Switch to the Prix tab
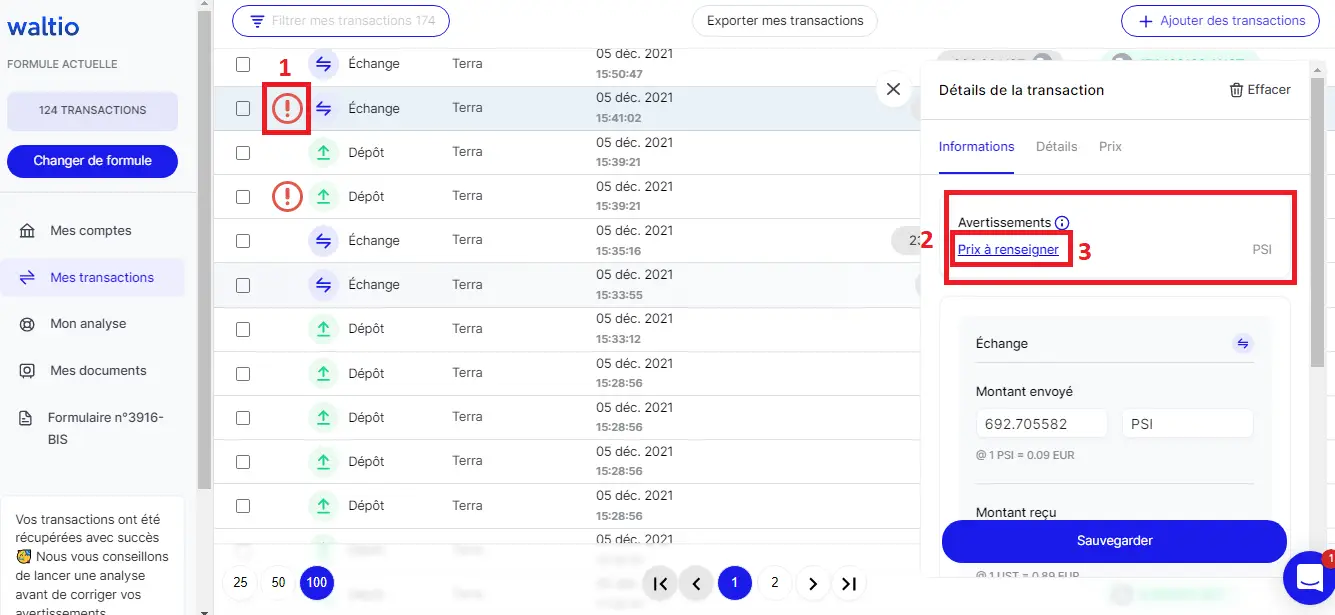Image resolution: width=1335 pixels, height=615 pixels. (x=1110, y=147)
